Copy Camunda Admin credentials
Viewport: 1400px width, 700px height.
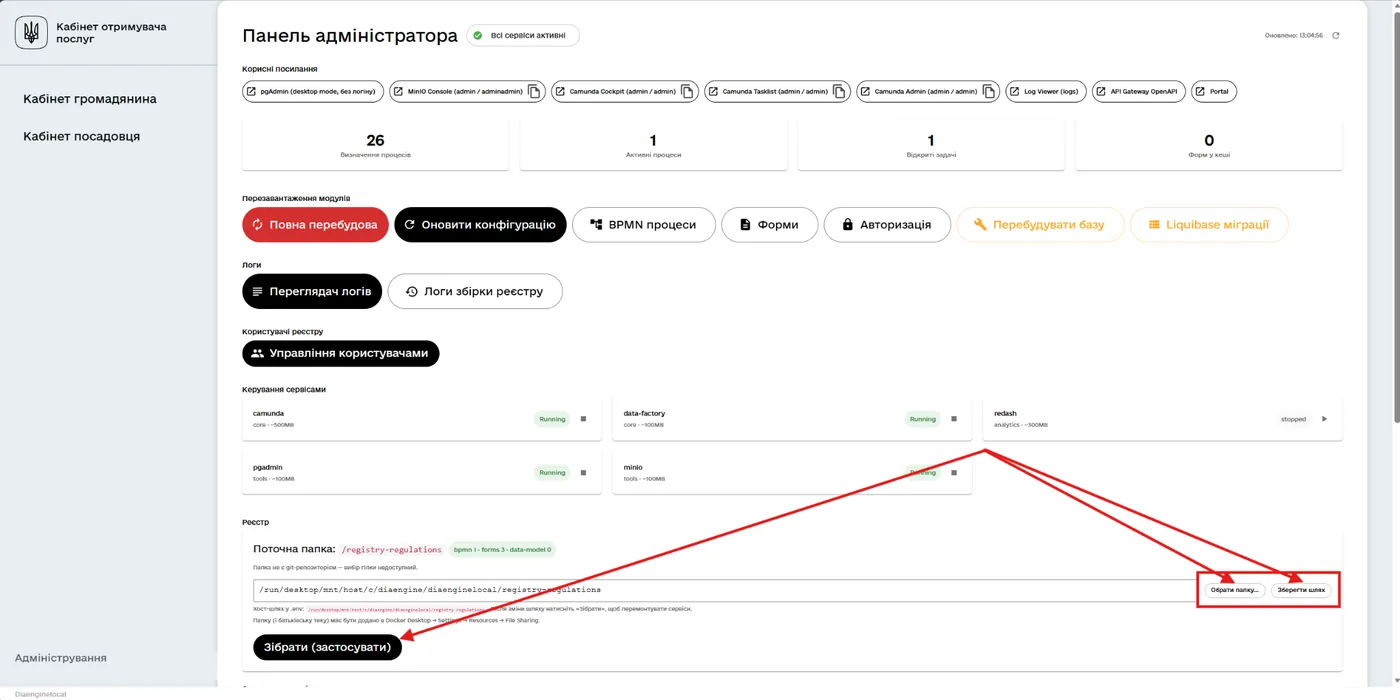click(988, 92)
